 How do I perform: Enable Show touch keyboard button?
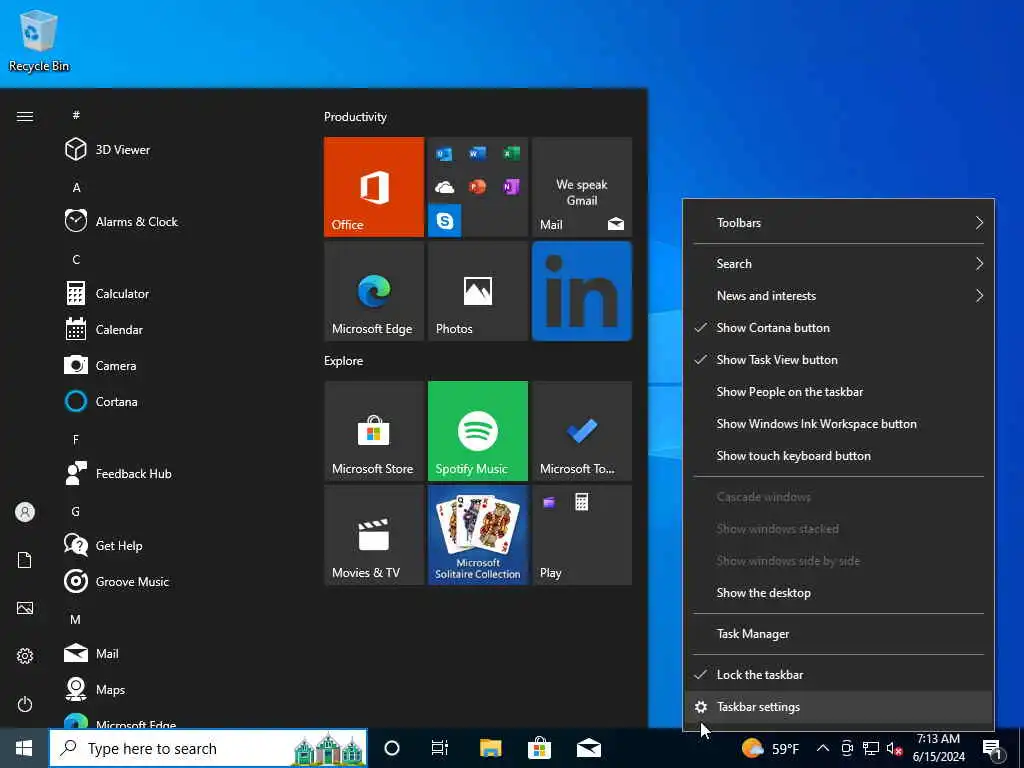click(x=839, y=456)
